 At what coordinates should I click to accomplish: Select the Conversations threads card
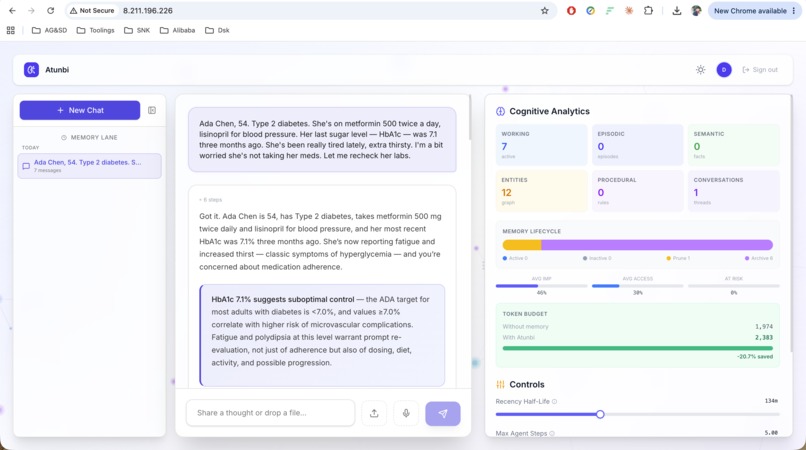click(x=734, y=191)
